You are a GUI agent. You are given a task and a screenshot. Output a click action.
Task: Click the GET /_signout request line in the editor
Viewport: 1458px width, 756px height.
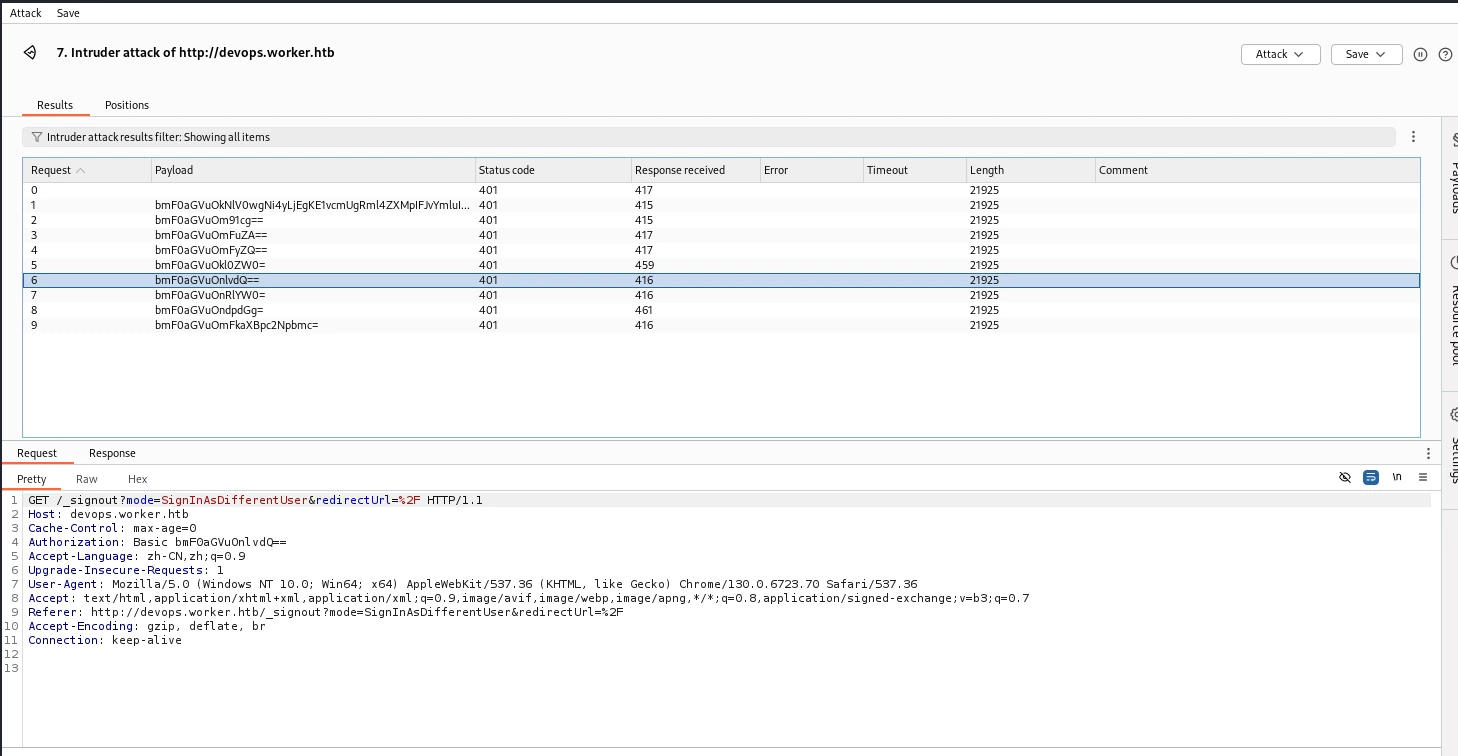point(255,500)
